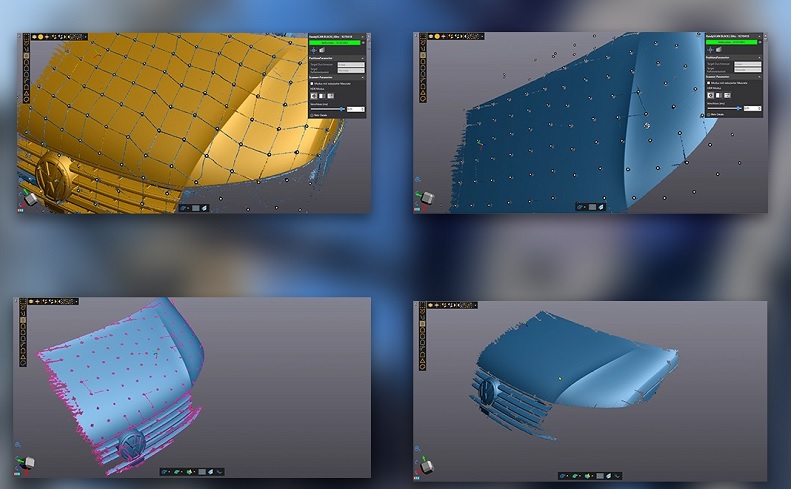This screenshot has width=792, height=491.
Task: Click the green surface icon in the pink-edged hood view bottom toolbar
Action: 177,472
